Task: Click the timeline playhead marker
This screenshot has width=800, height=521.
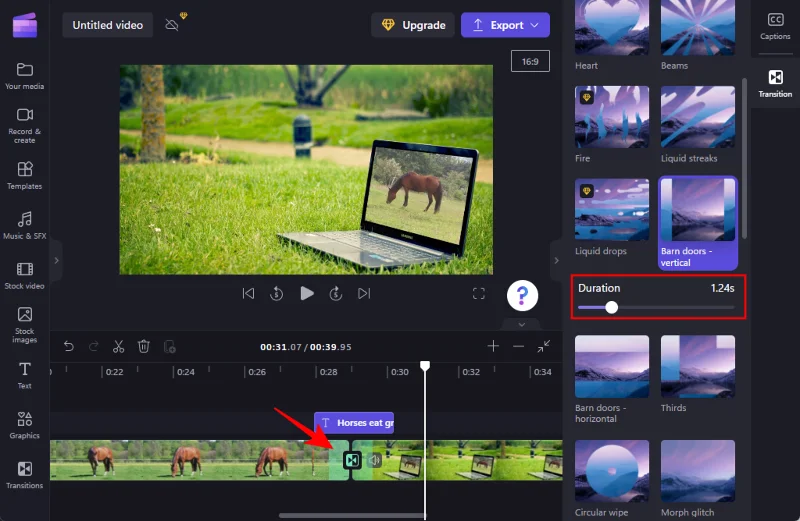Action: click(425, 365)
